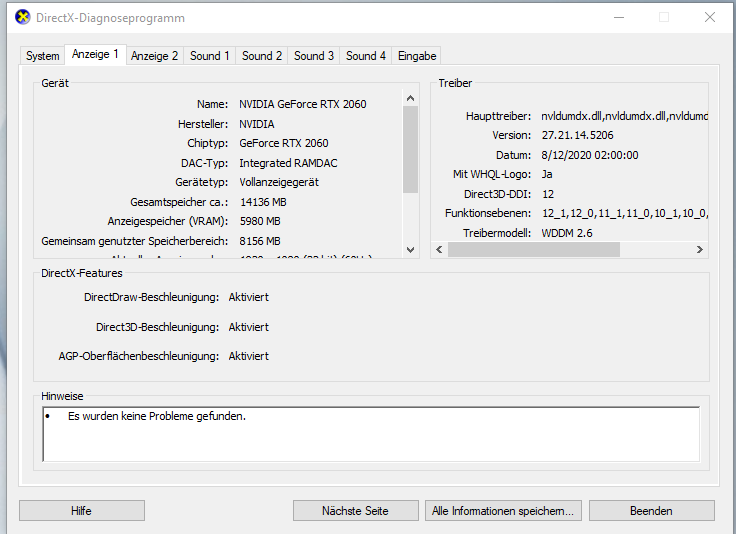The image size is (736, 534).
Task: Click the Nächste Seite button
Action: pyautogui.click(x=355, y=511)
